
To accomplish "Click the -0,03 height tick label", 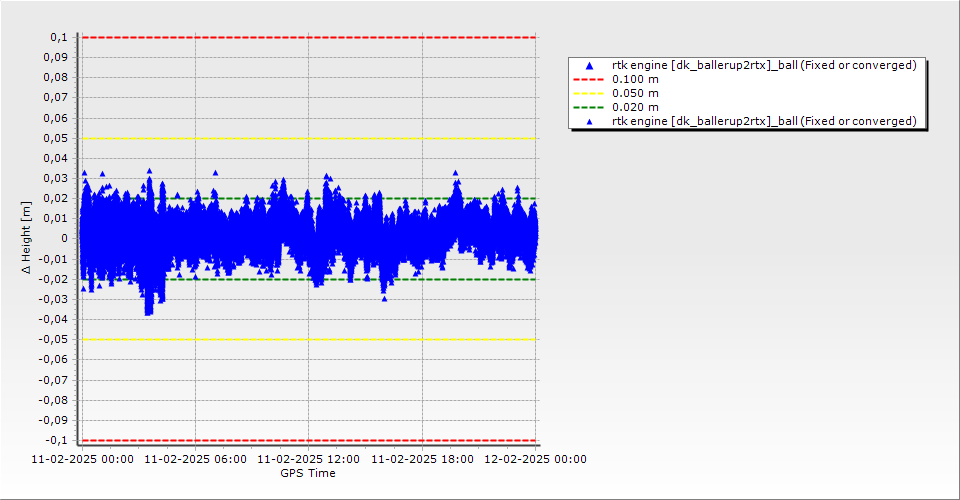I will click(53, 299).
